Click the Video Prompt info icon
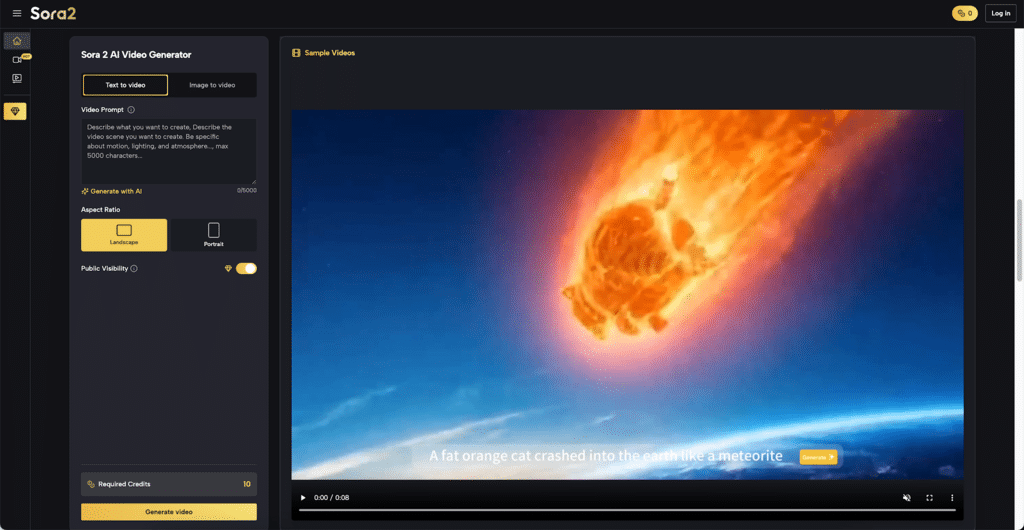This screenshot has height=530, width=1024. tap(131, 110)
